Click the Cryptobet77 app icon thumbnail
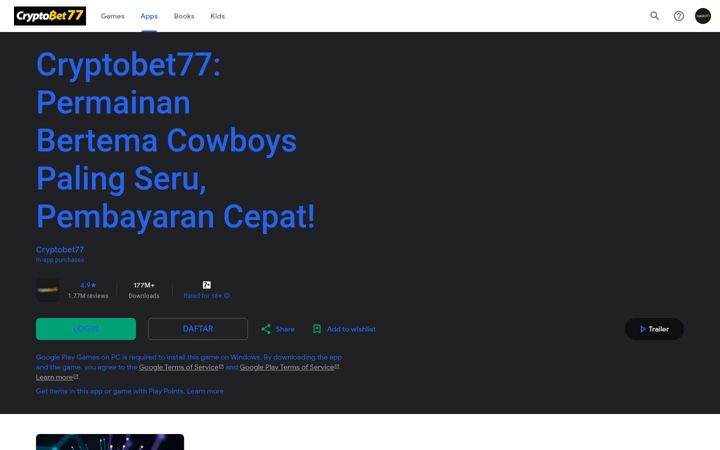720x450 pixels. click(48, 290)
